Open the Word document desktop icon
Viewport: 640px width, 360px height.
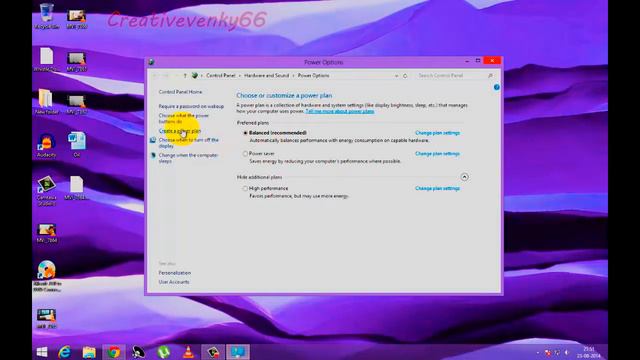point(76,144)
